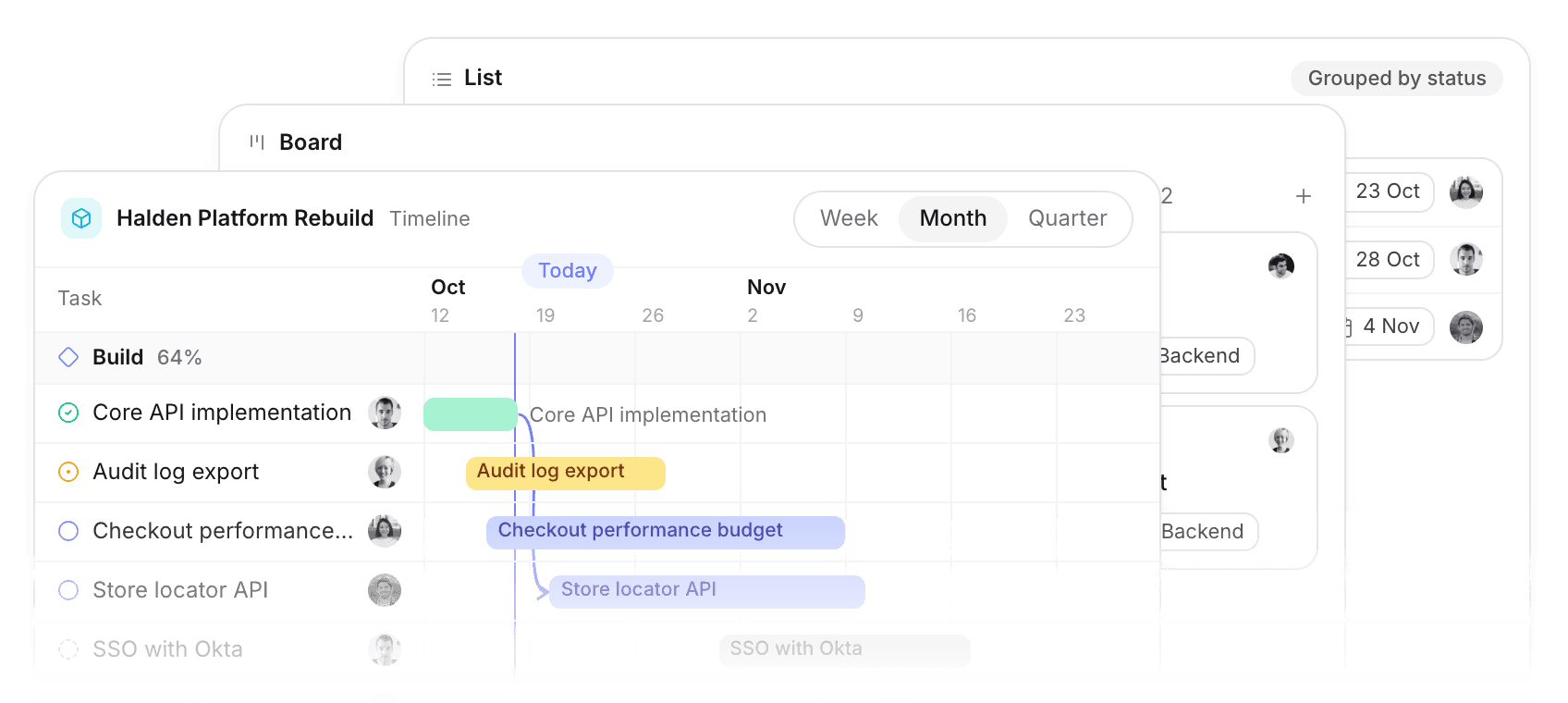Open avatar next to 4 Nov in List
This screenshot has height=703, width=1568.
click(x=1466, y=327)
